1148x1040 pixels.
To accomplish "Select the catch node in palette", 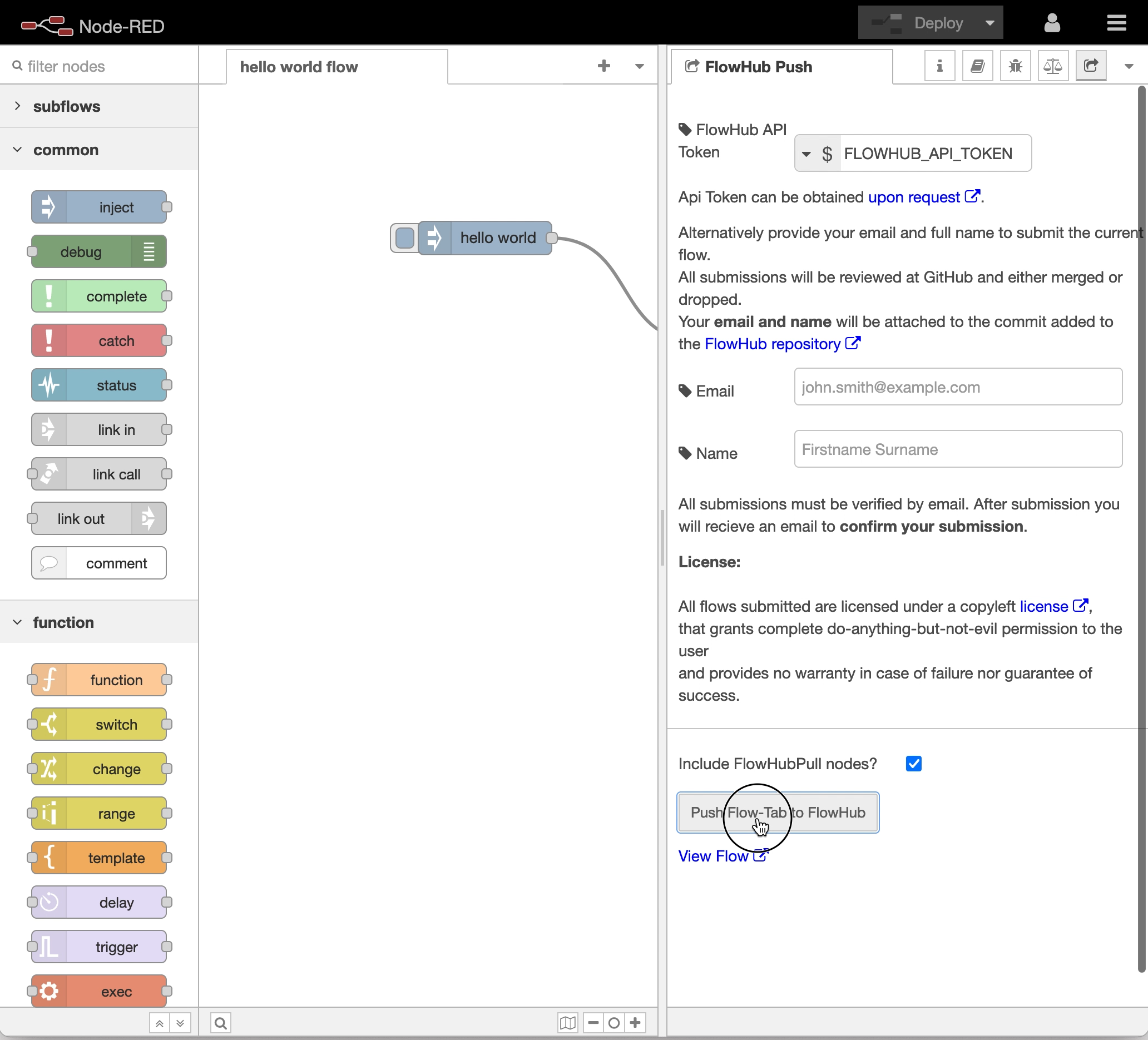I will tap(99, 340).
